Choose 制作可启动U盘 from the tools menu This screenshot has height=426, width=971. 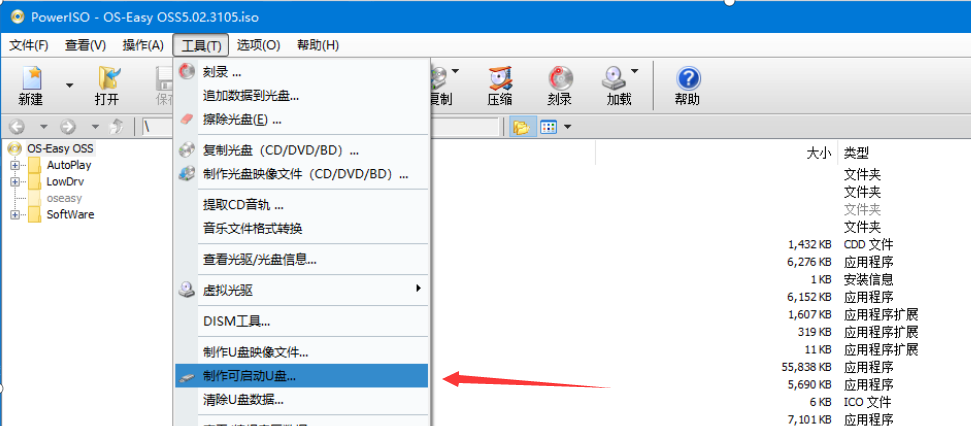[250, 376]
